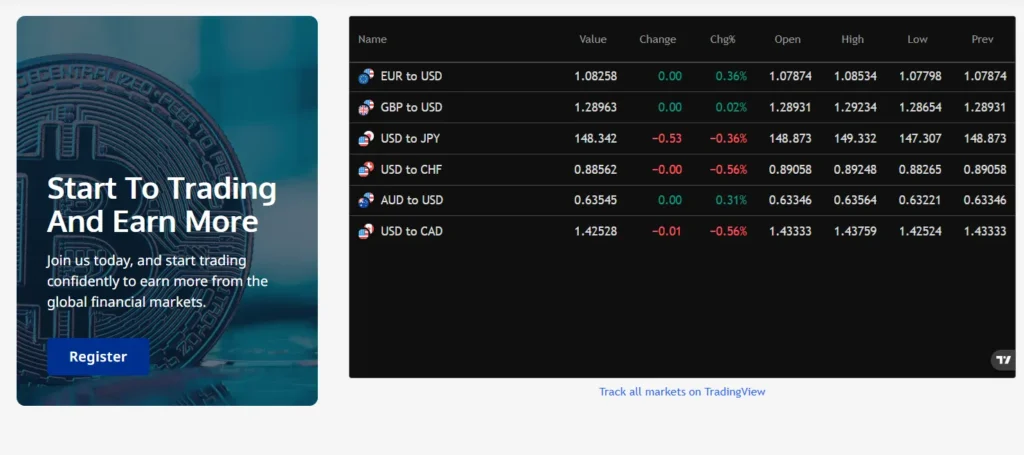Screen dimensions: 1024x455
Task: Click the High column header
Action: (853, 40)
